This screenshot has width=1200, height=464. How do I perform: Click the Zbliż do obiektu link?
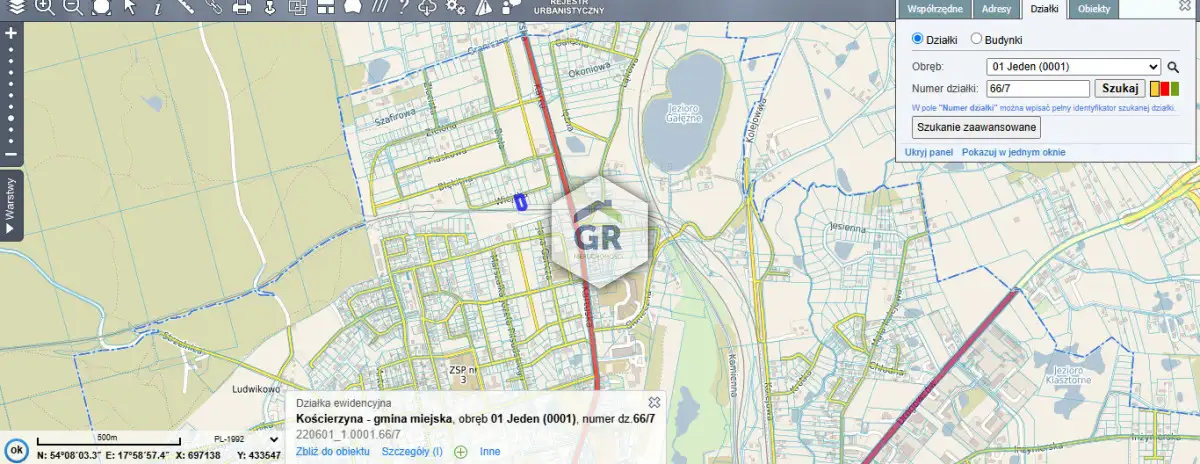tap(333, 452)
